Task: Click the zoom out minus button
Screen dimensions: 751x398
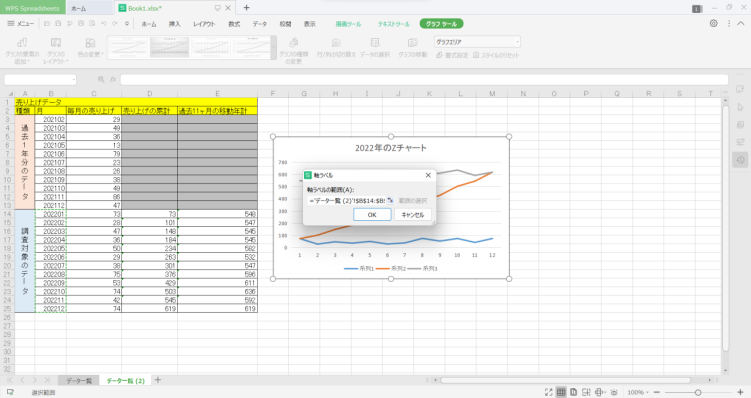Action: coord(657,392)
